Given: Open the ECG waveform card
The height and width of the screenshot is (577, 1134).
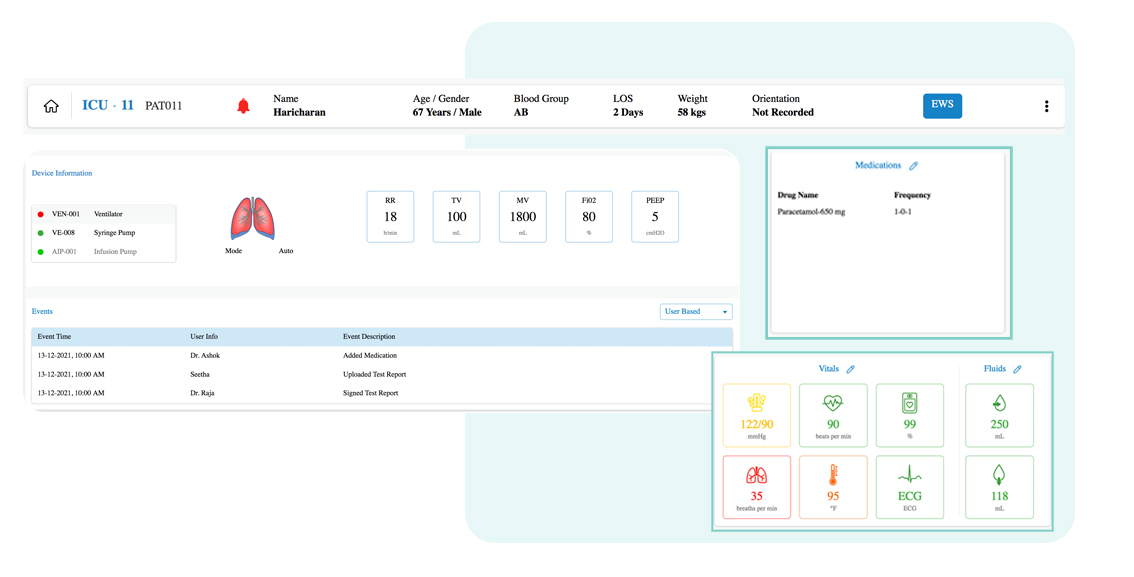Looking at the screenshot, I should point(910,487).
